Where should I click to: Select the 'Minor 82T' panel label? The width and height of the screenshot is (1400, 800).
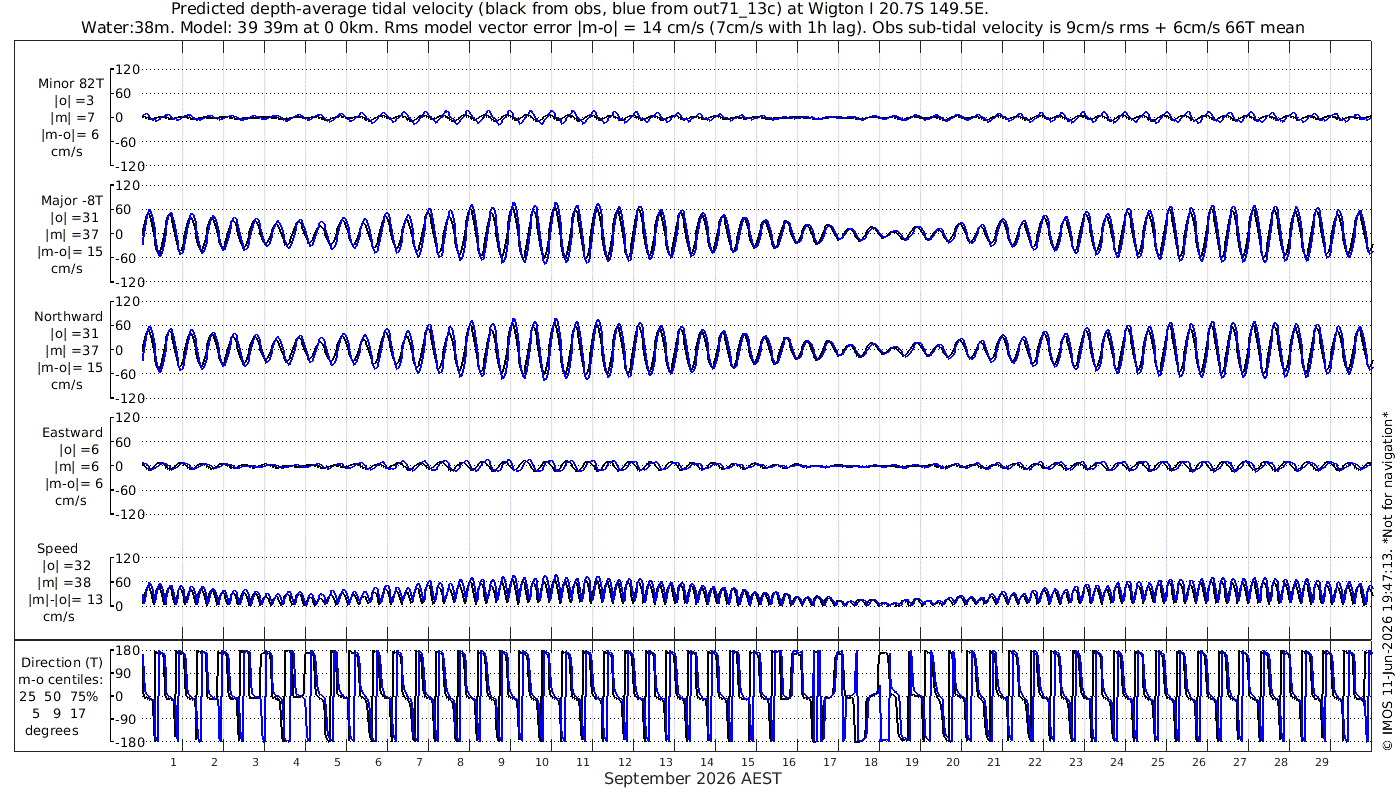pos(70,84)
